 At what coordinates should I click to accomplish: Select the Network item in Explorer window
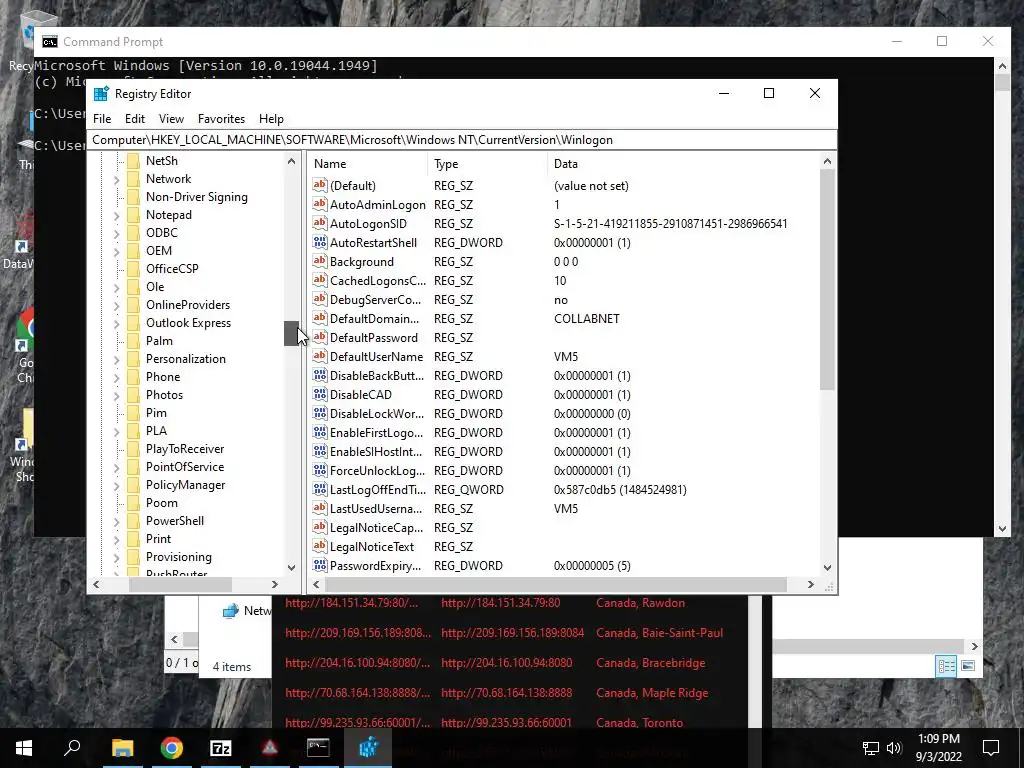(247, 611)
